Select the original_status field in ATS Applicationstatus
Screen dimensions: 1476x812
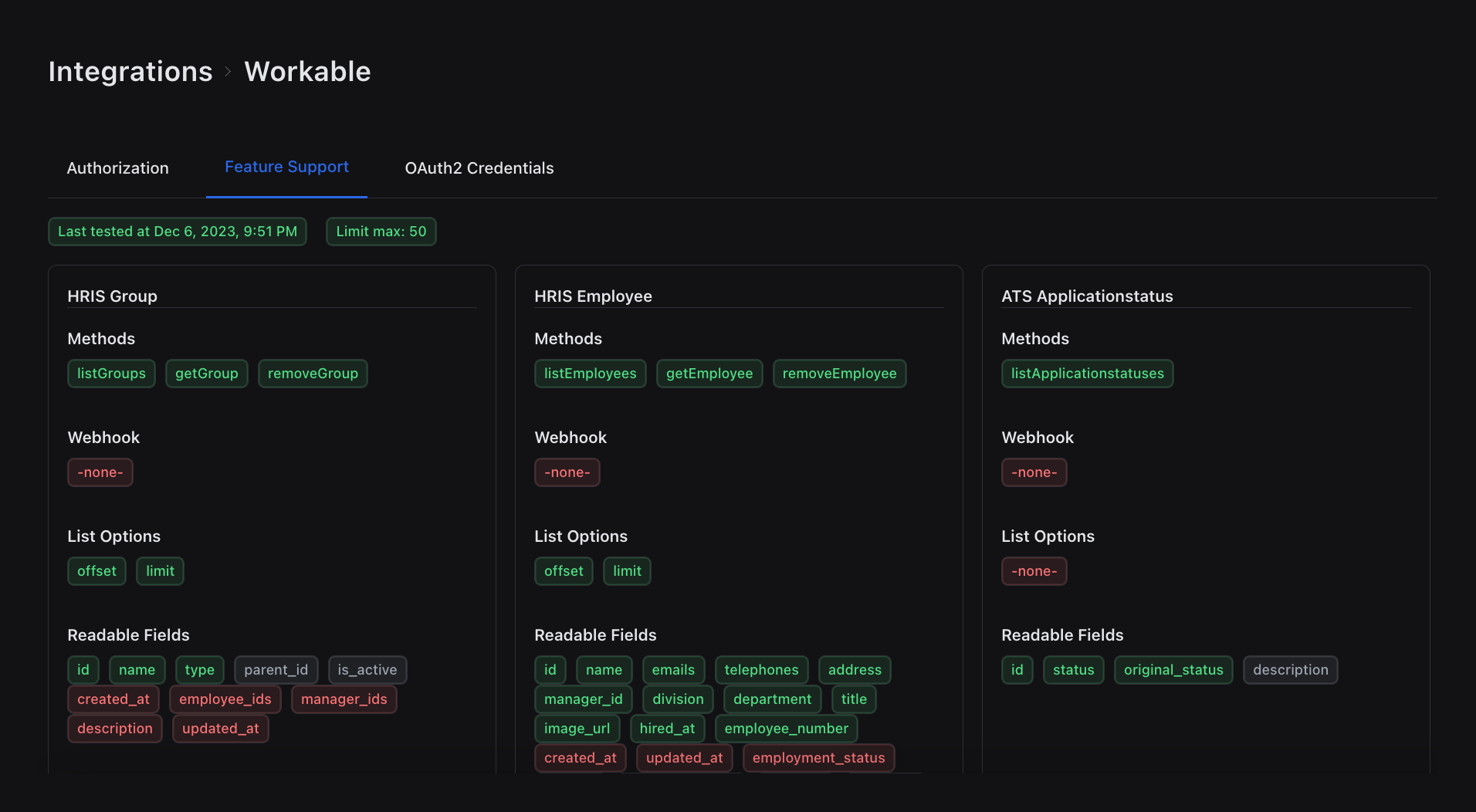coord(1173,669)
